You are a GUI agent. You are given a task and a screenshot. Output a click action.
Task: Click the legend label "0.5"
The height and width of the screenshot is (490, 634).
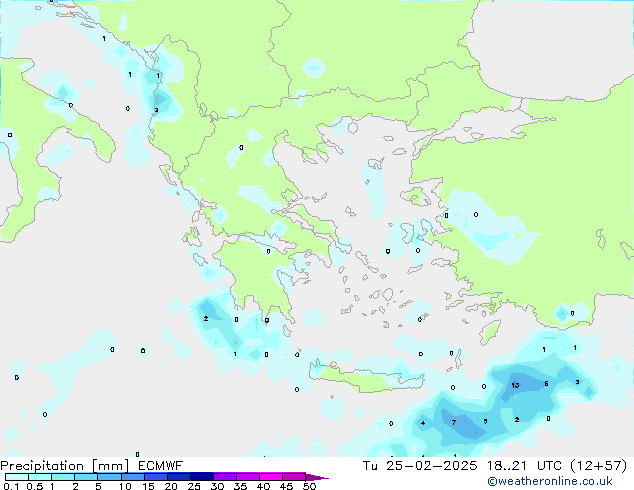point(35,486)
